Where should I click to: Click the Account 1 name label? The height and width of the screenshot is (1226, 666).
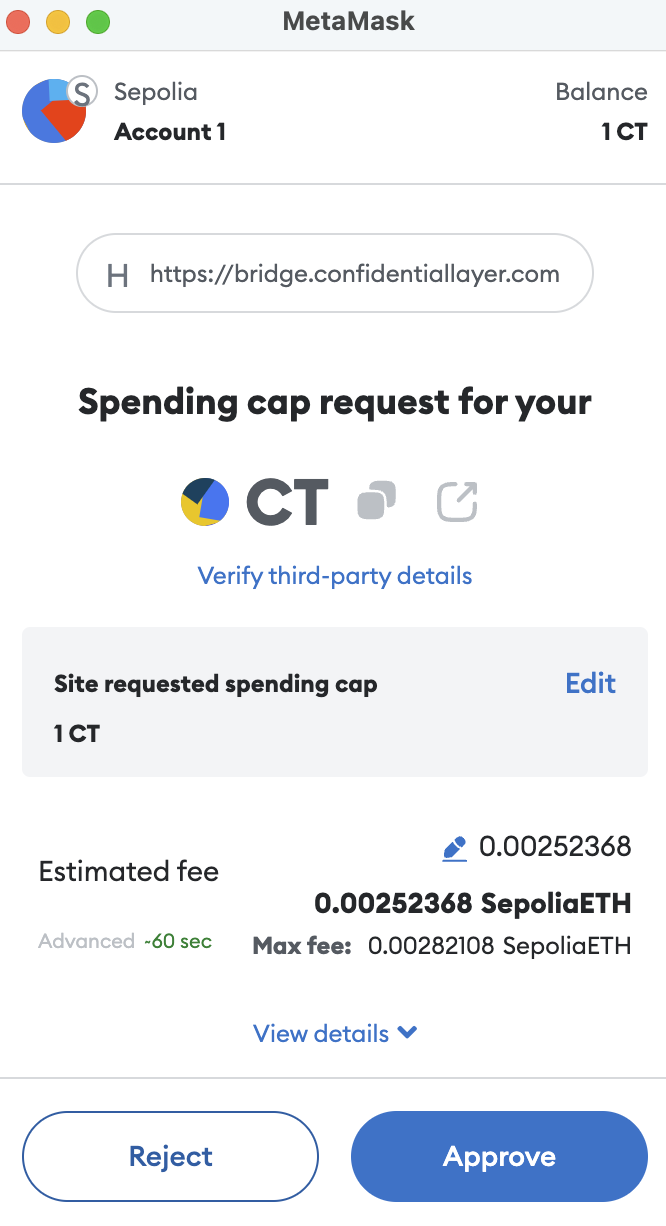click(x=170, y=132)
